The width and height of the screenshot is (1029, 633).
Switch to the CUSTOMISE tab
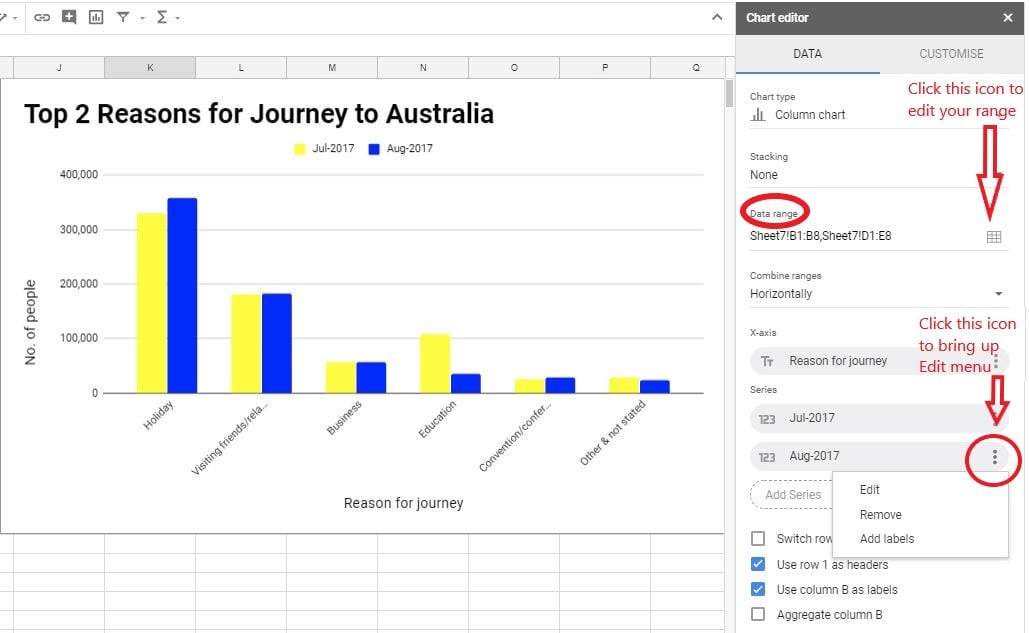(951, 54)
